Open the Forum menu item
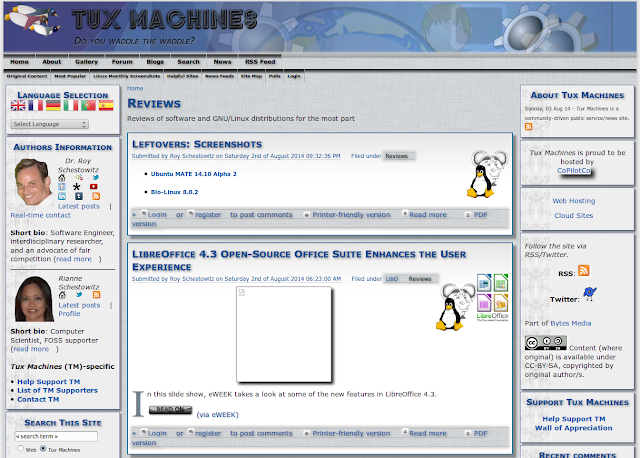 (x=122, y=62)
